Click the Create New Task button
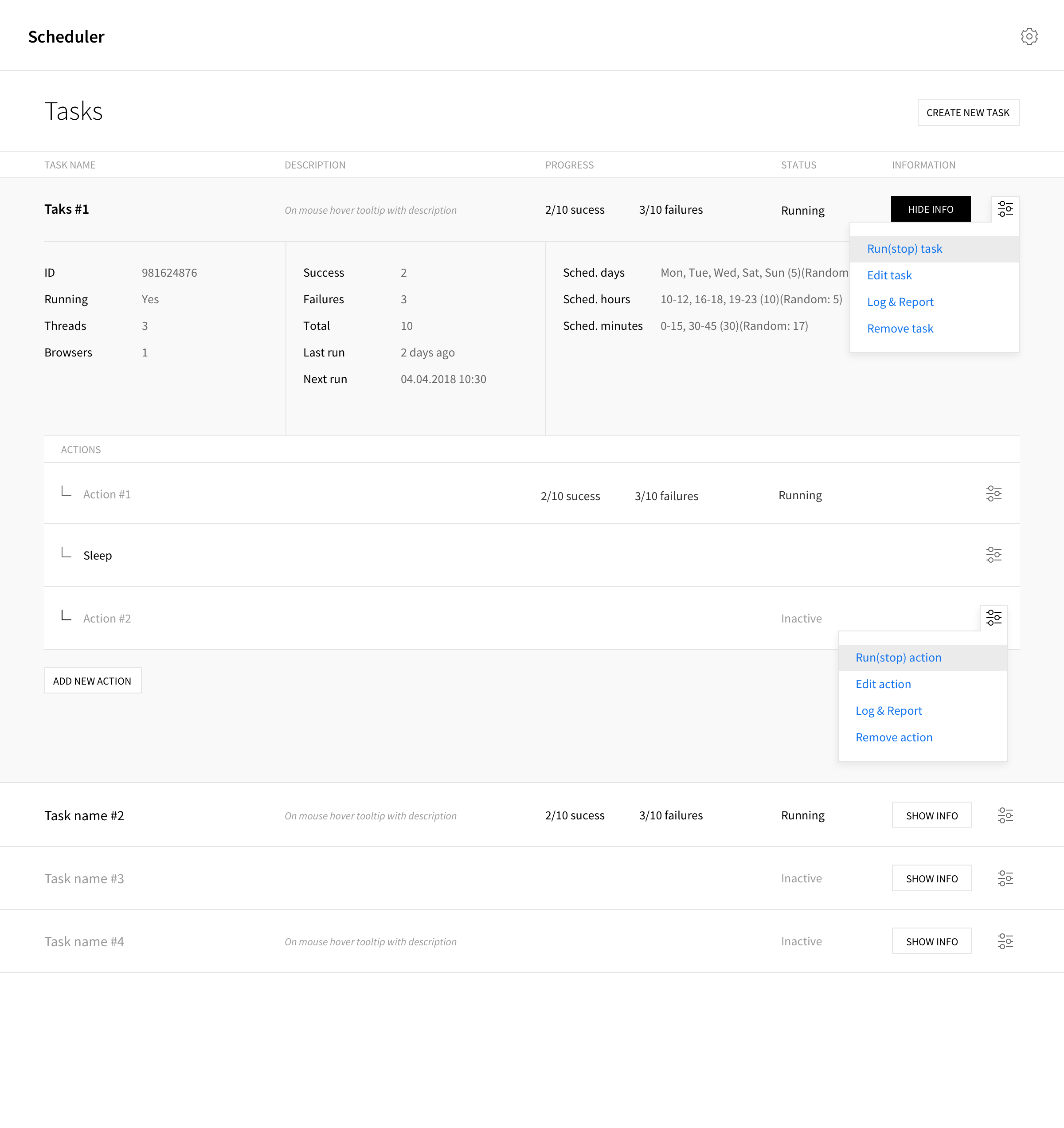The image size is (1064, 1128). tap(967, 112)
